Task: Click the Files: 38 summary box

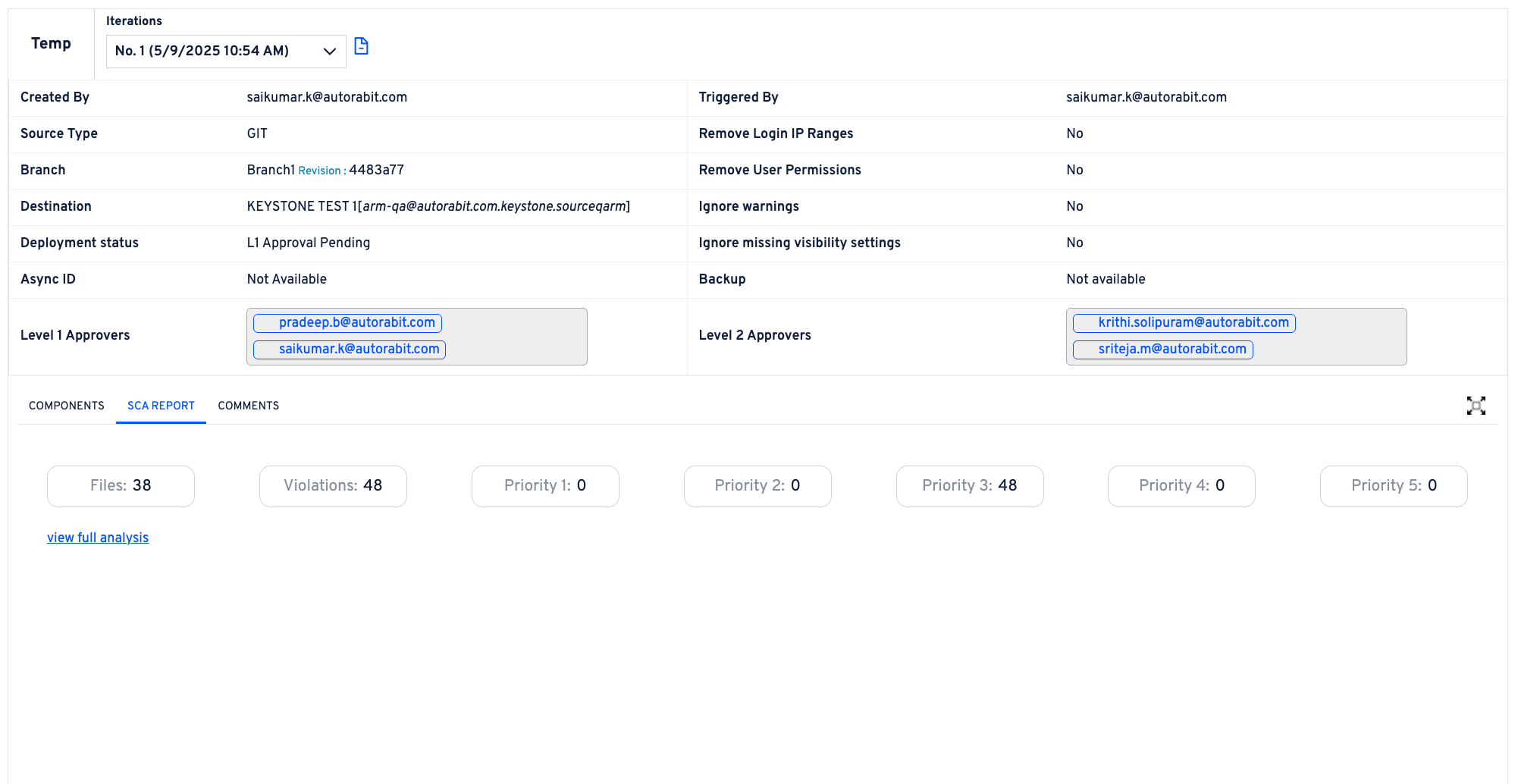Action: click(121, 486)
